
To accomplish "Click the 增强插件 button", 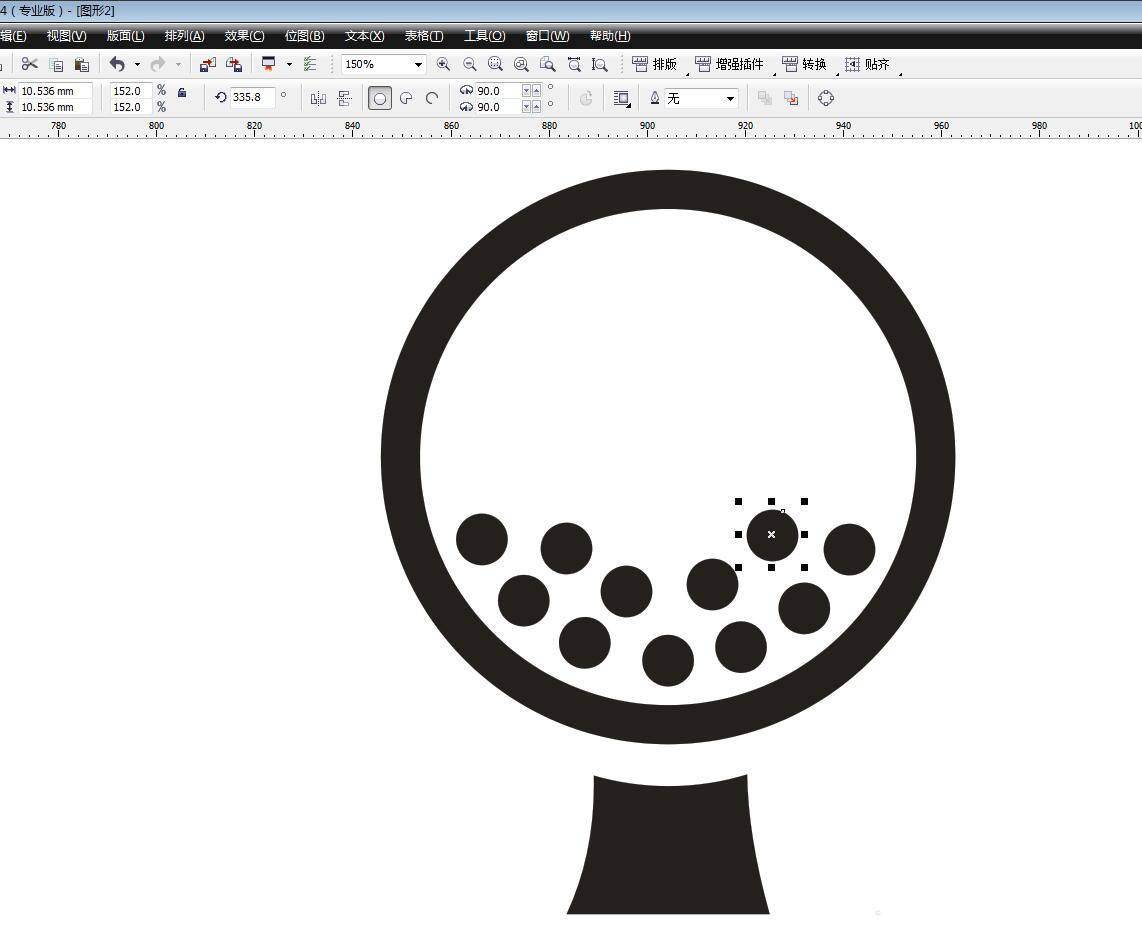I will pos(730,64).
